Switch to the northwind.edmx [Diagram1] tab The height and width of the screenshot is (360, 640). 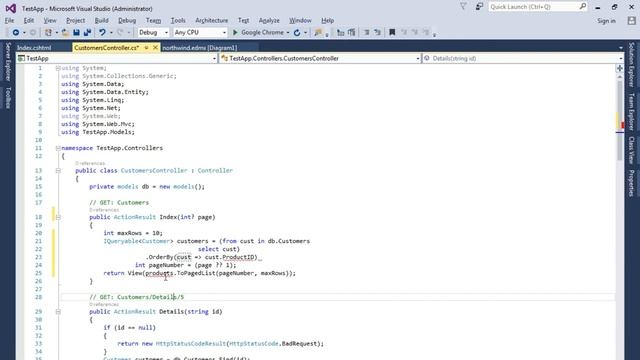pos(200,48)
